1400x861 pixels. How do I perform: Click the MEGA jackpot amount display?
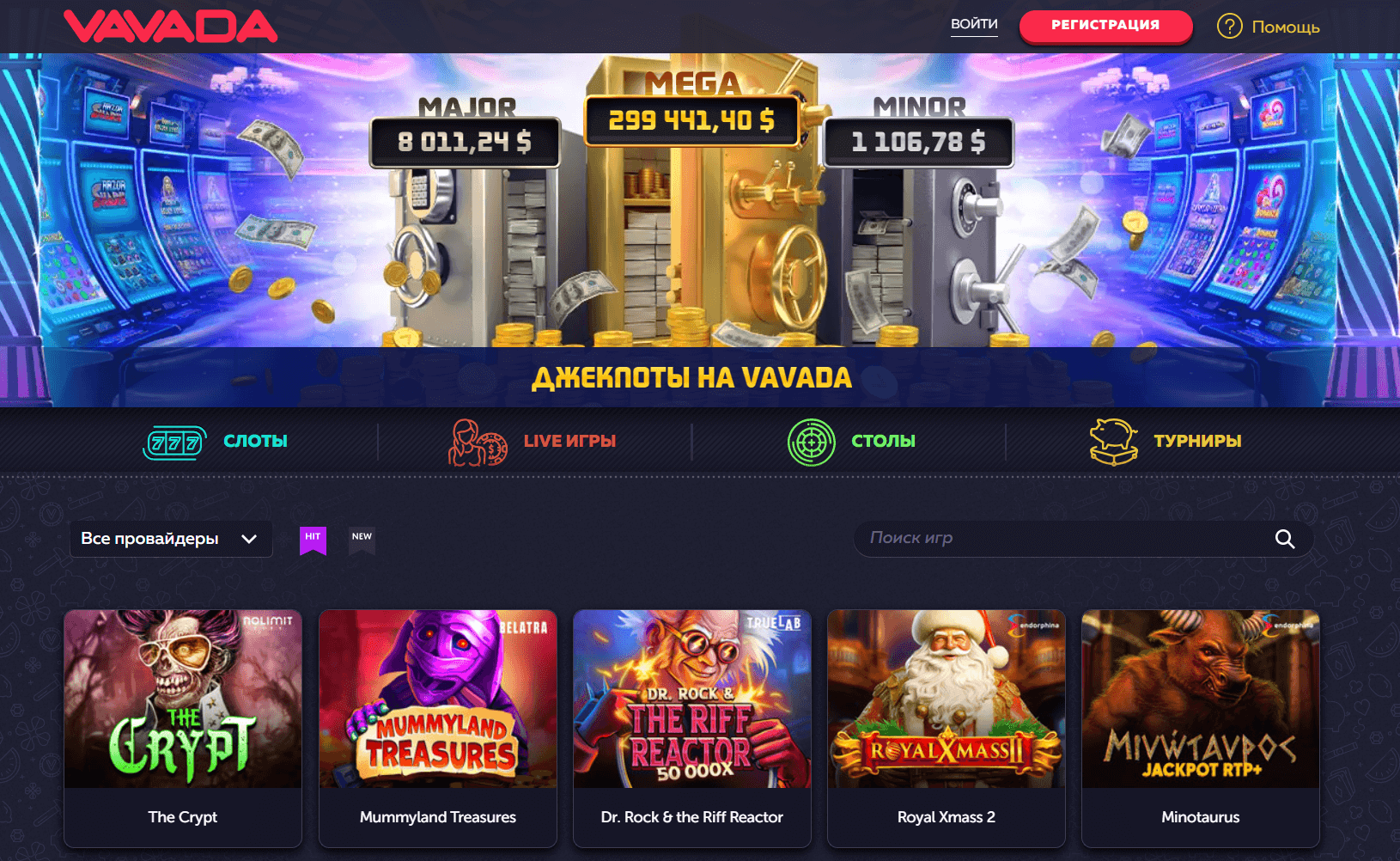pos(691,120)
